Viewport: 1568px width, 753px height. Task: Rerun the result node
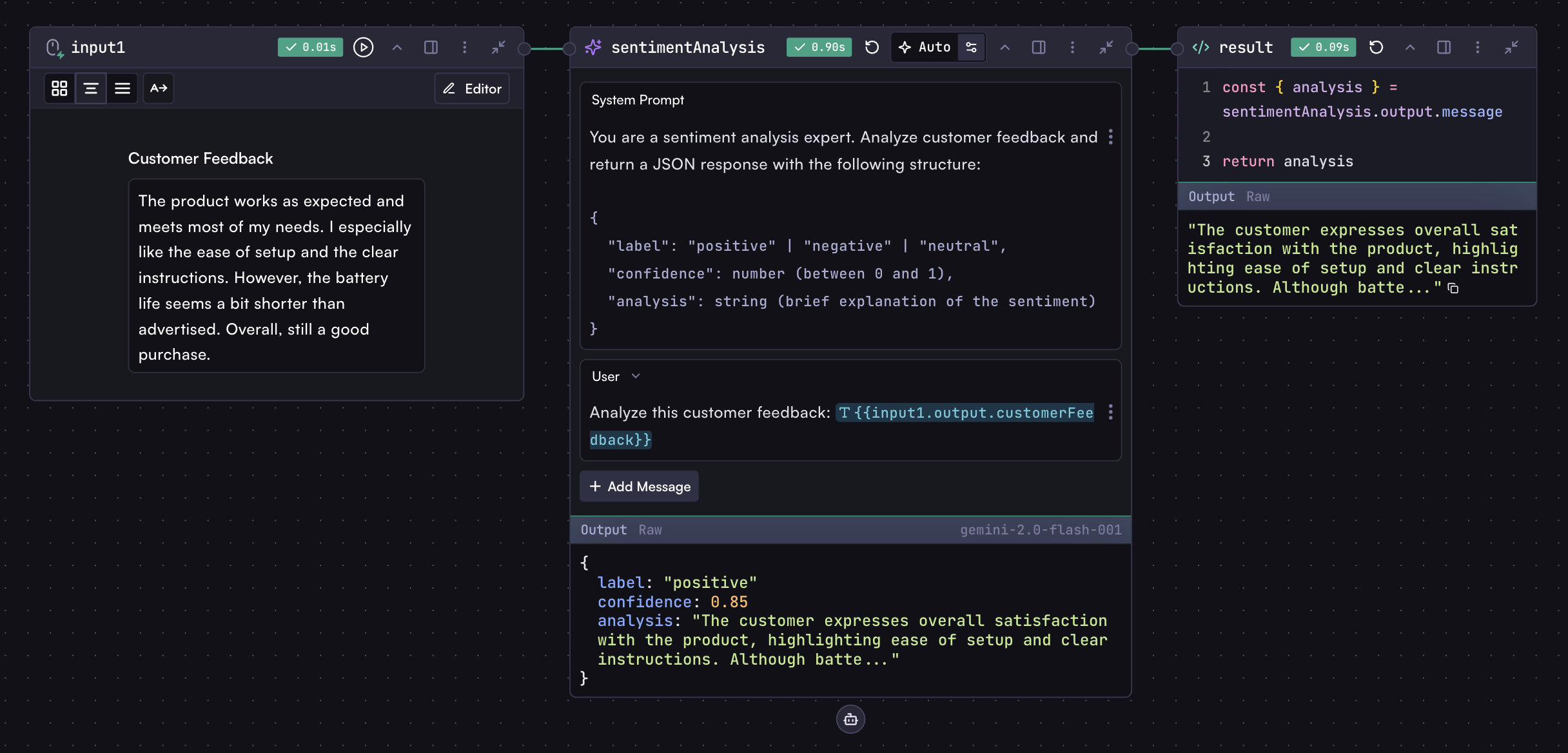(1376, 47)
